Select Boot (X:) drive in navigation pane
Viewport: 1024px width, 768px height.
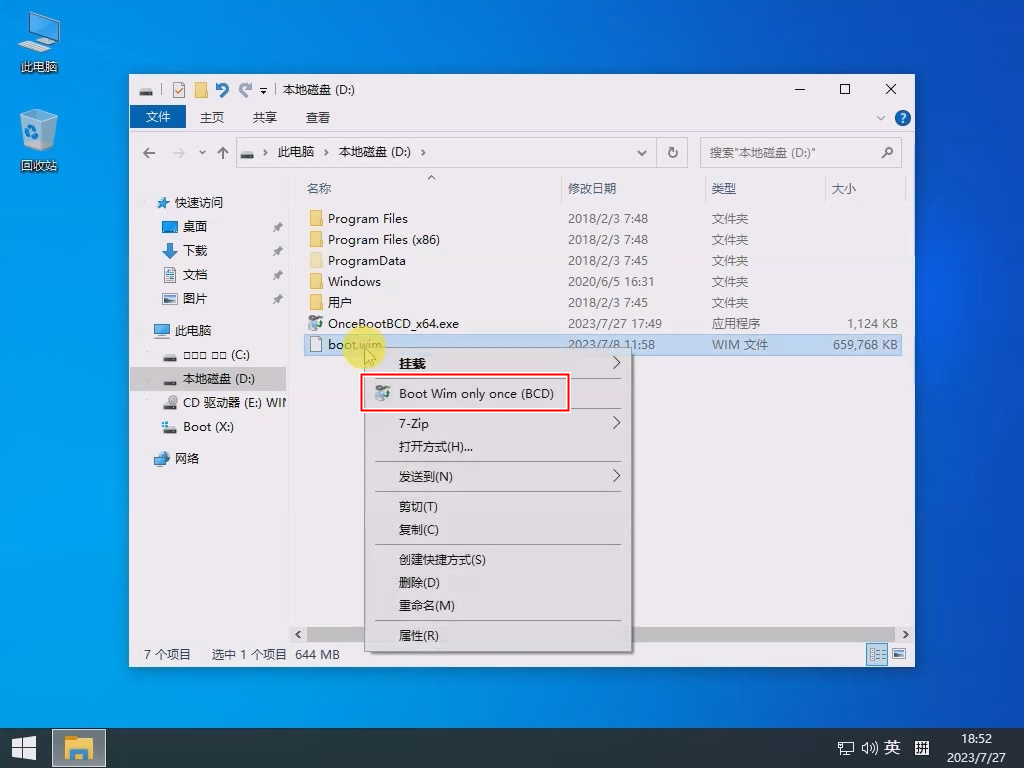pyautogui.click(x=198, y=426)
